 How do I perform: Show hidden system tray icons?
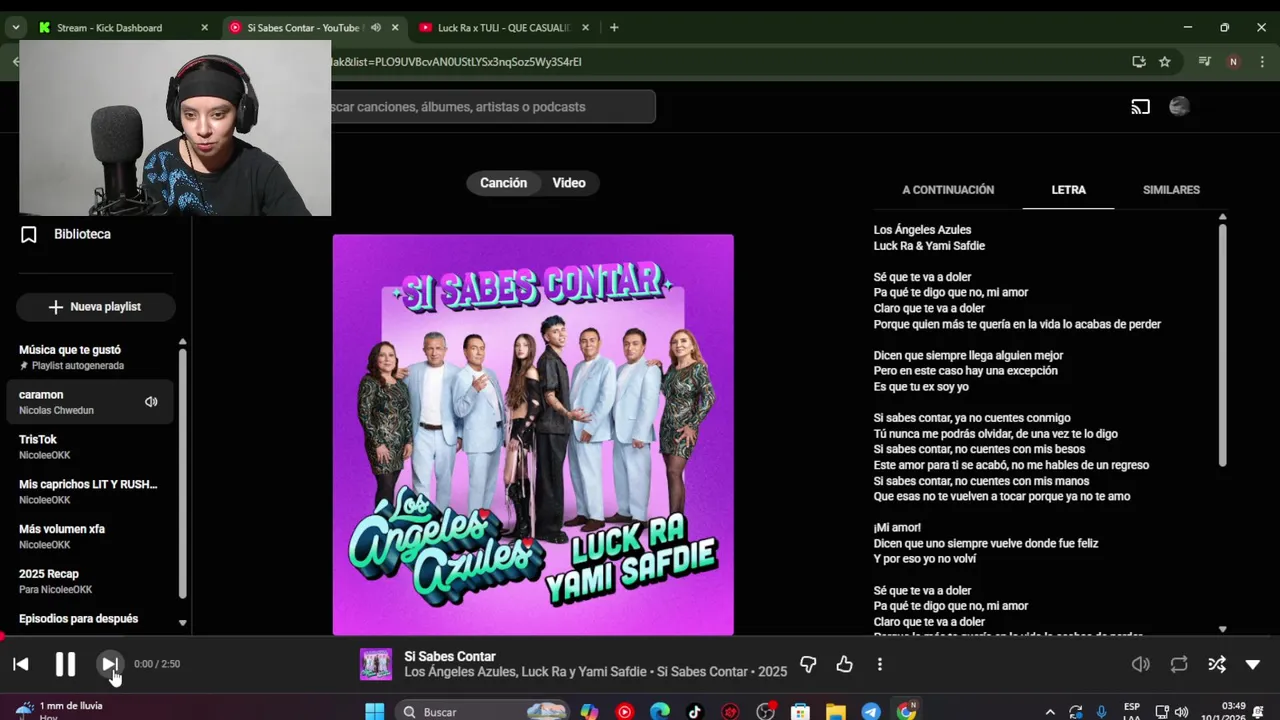click(1049, 712)
